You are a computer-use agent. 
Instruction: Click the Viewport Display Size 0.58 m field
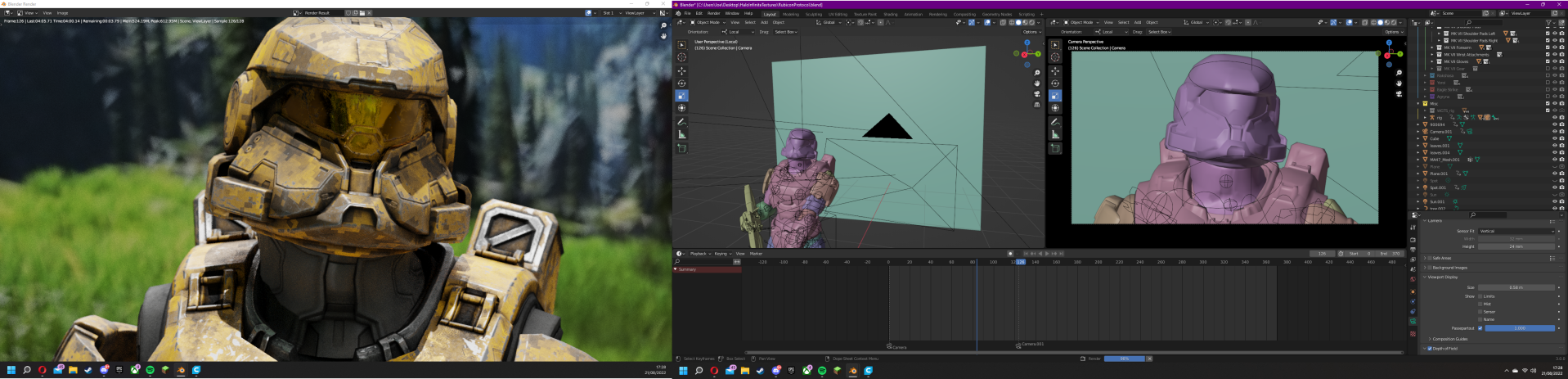1516,287
